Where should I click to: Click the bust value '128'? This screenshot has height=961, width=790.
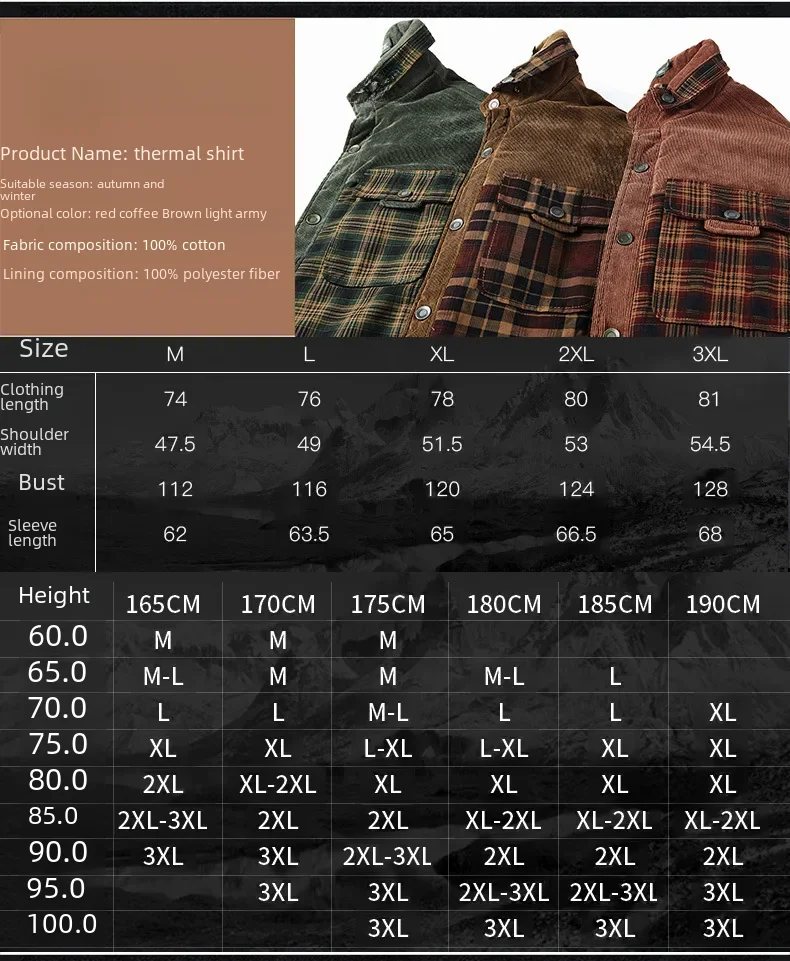tap(710, 489)
